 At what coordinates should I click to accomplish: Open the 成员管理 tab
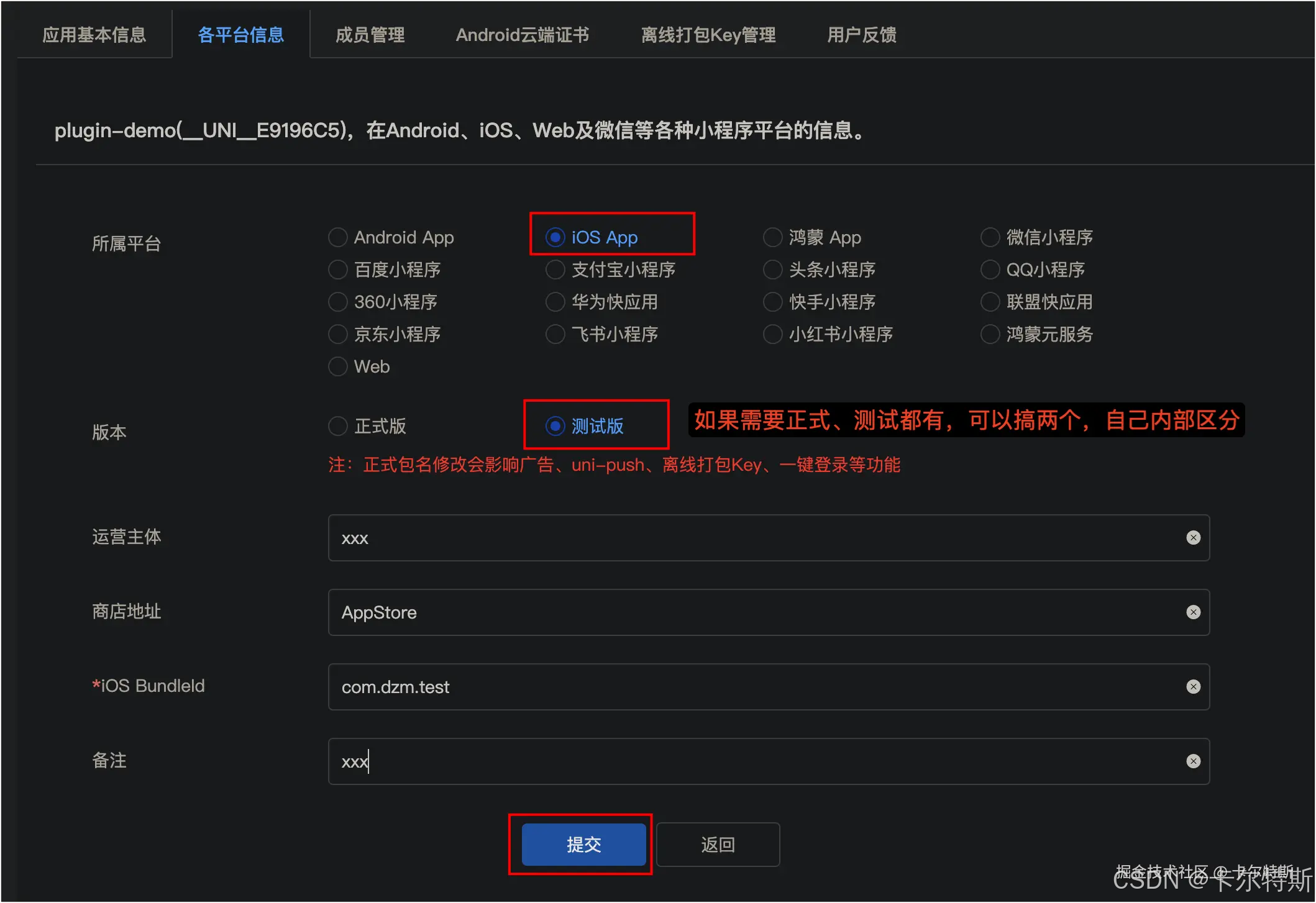click(370, 35)
